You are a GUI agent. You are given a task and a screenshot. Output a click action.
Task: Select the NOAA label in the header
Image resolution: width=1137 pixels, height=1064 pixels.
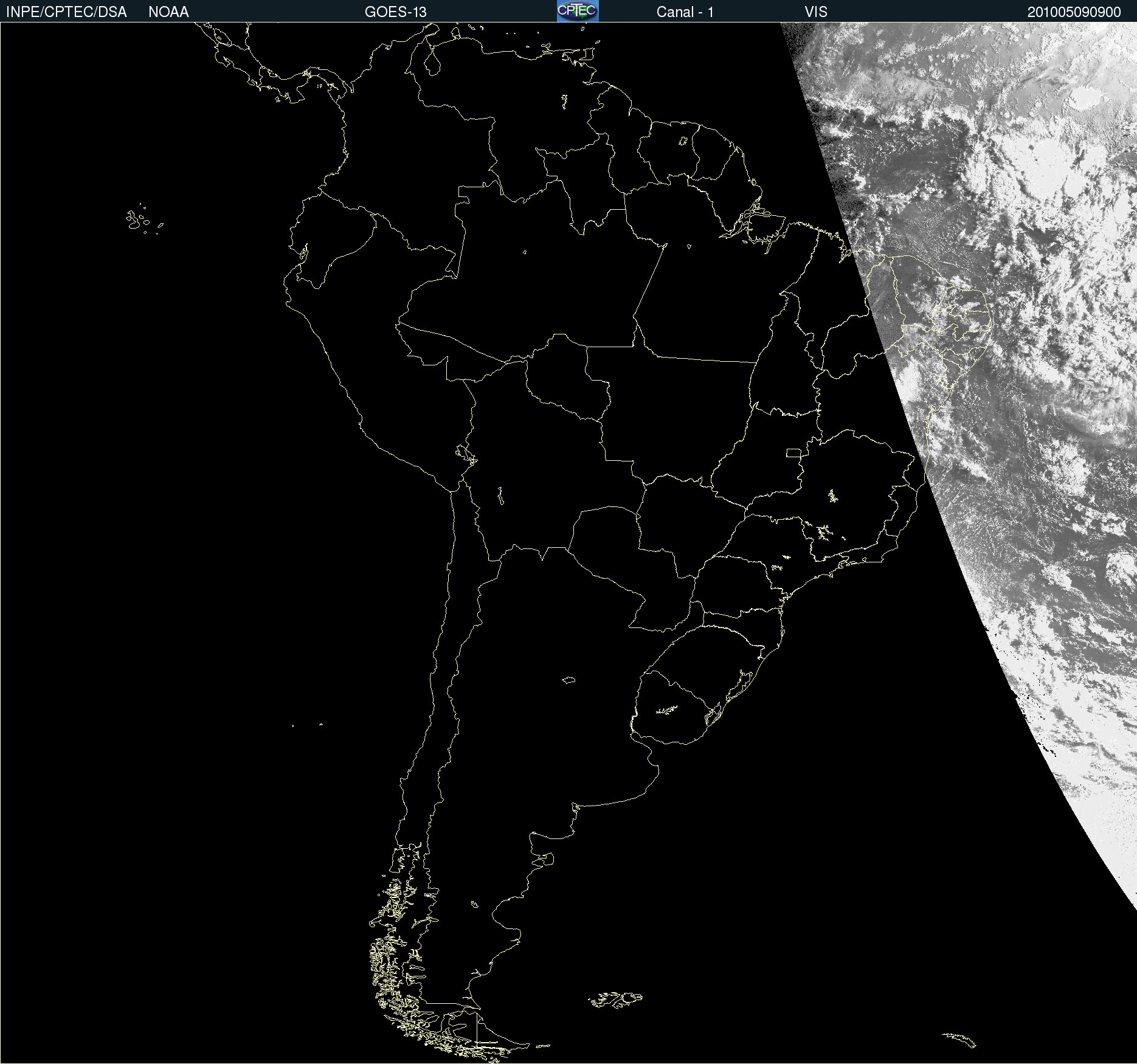click(x=168, y=12)
